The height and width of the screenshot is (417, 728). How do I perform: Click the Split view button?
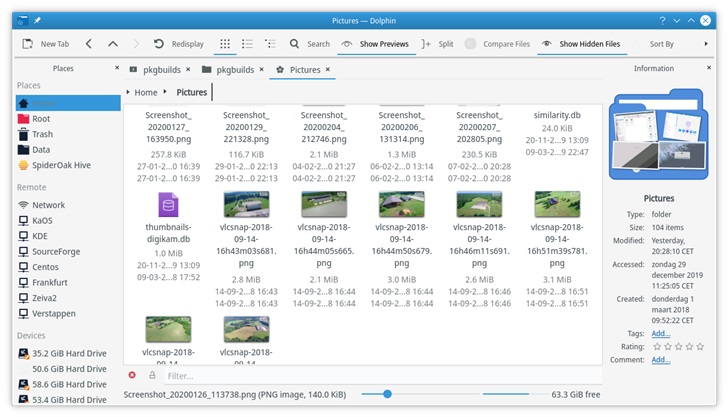(437, 44)
